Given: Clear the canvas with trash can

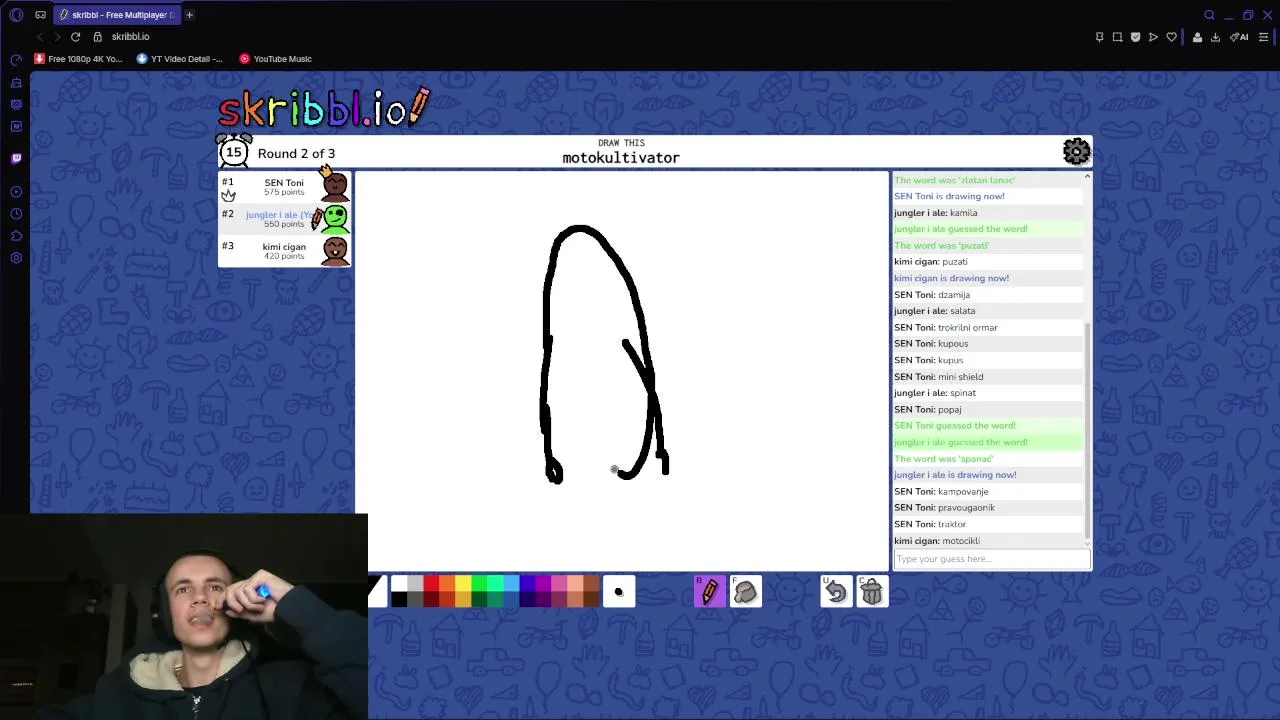Looking at the screenshot, I should 871,592.
